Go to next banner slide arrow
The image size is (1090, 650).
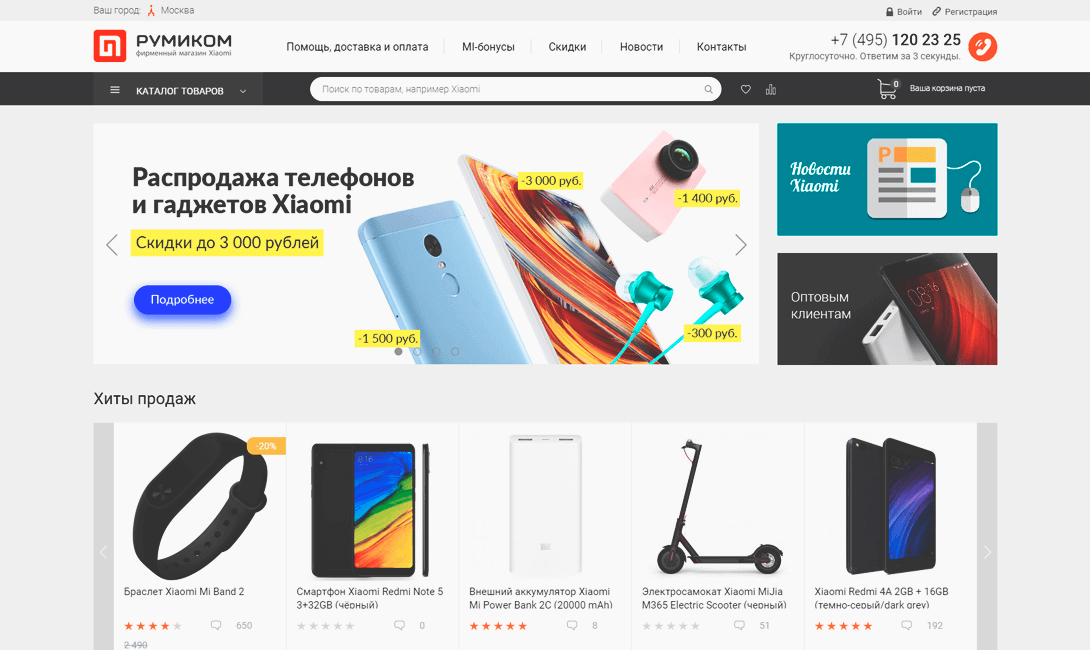coord(740,244)
